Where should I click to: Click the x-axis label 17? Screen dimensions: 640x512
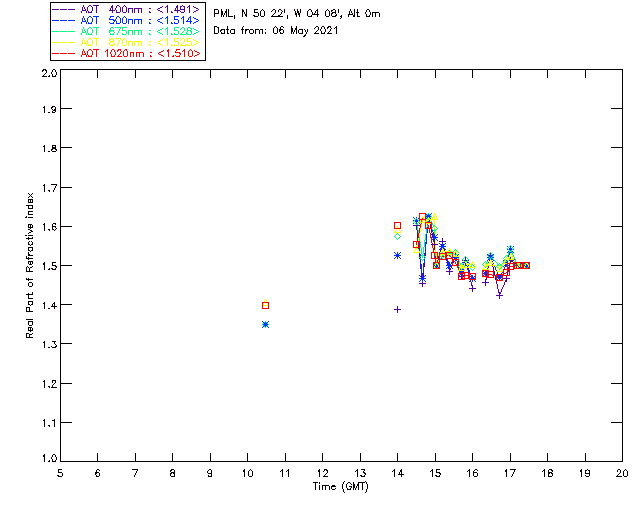(510, 473)
